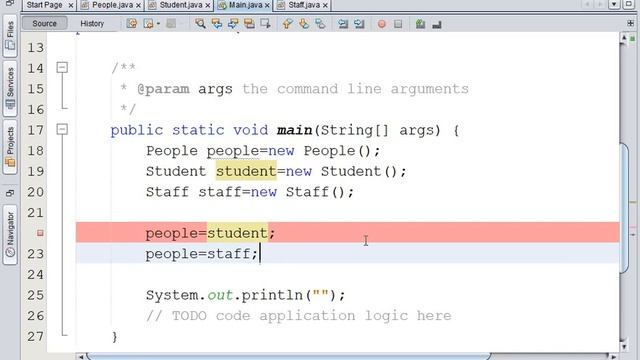The height and width of the screenshot is (360, 640).
Task: Close the Student.java tab
Action: tap(208, 5)
